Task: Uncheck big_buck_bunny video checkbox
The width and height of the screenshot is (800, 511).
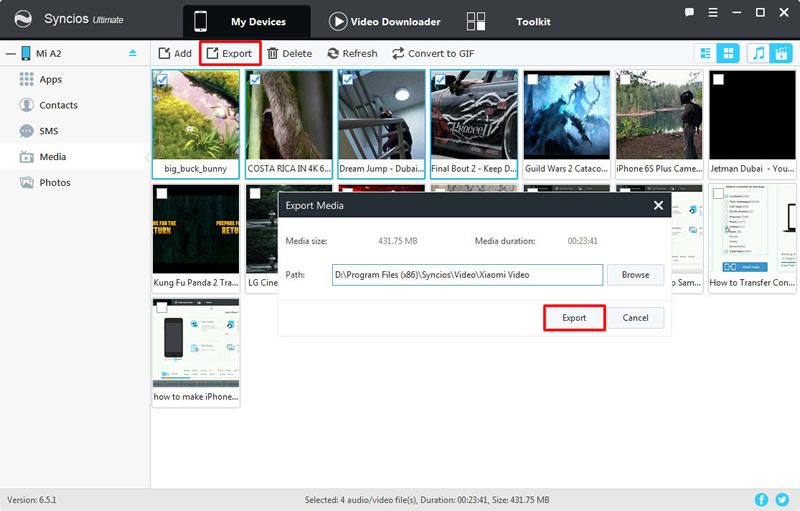Action: [x=162, y=80]
